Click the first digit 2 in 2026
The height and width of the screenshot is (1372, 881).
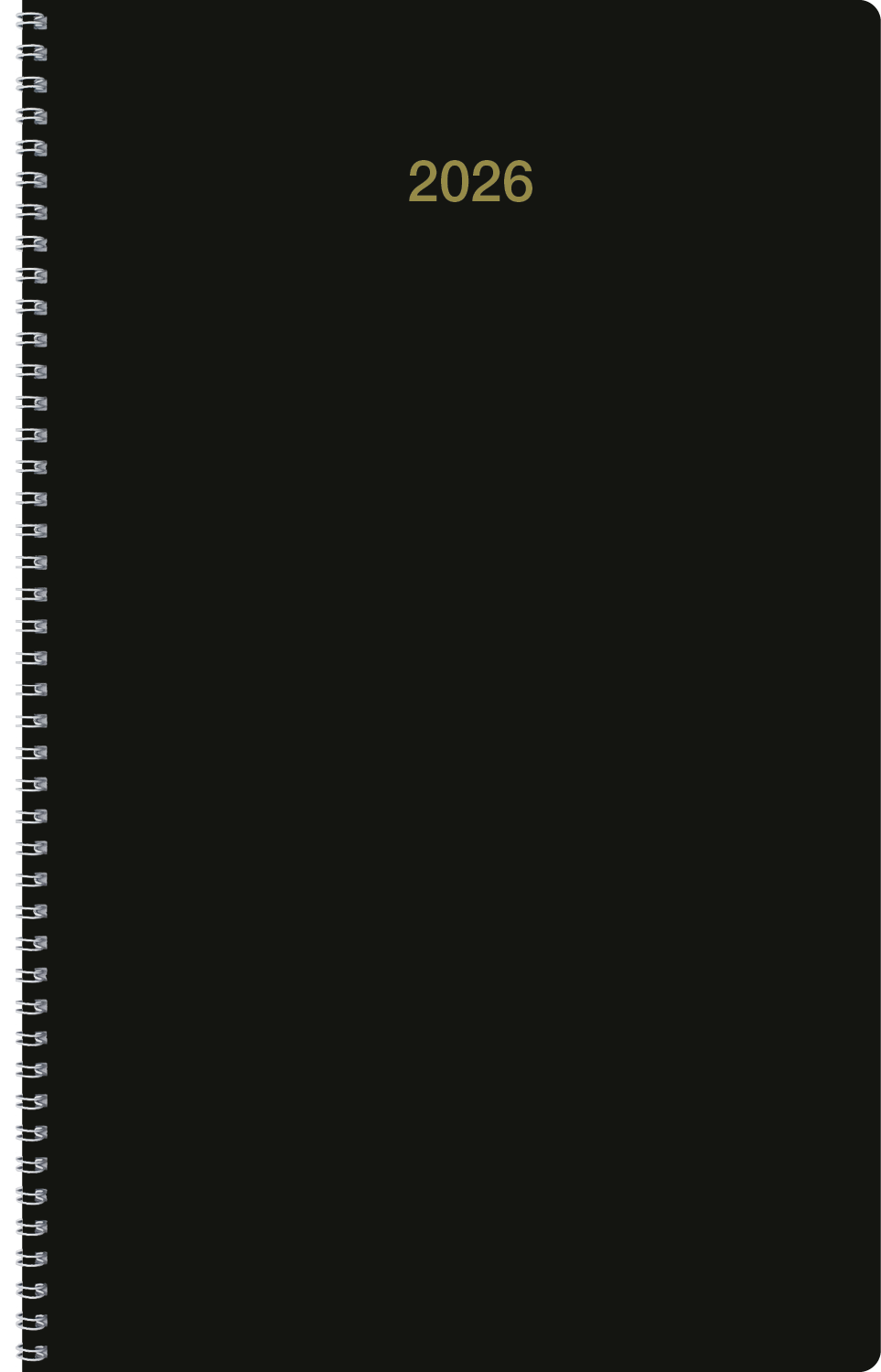[x=423, y=182]
